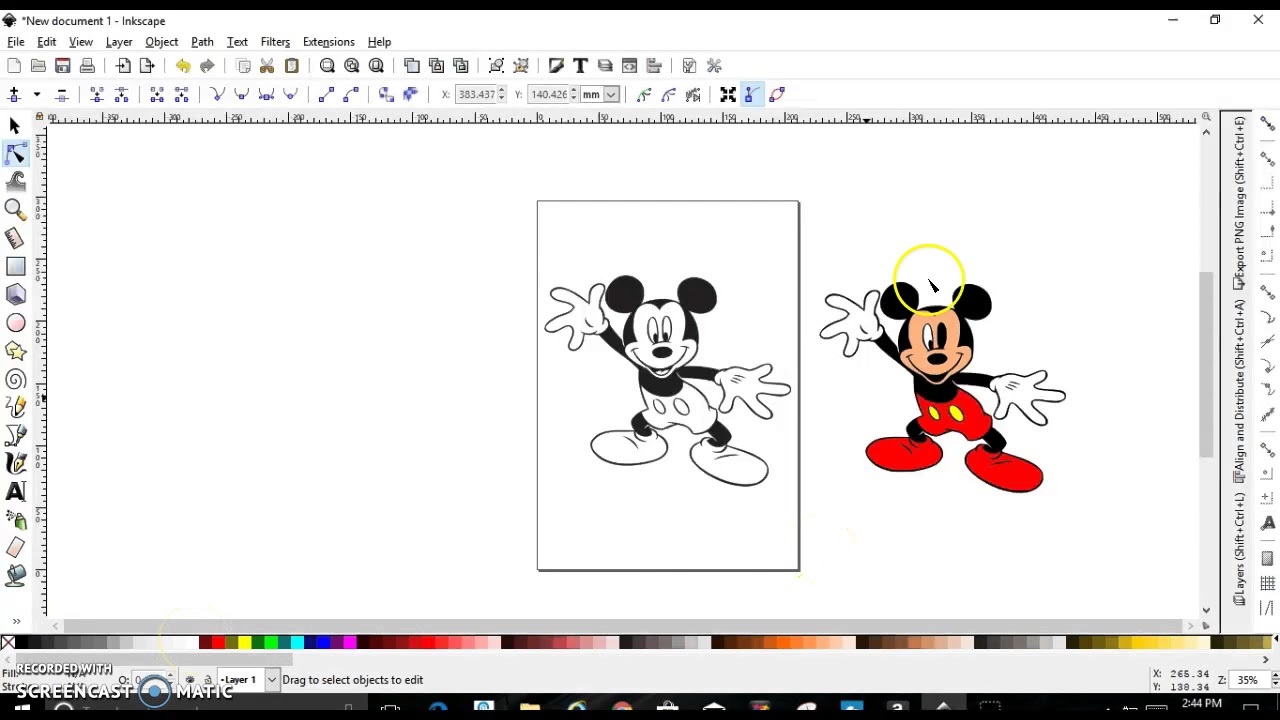The image size is (1280, 720).
Task: Open Export PNG Image side tab
Action: click(1239, 205)
